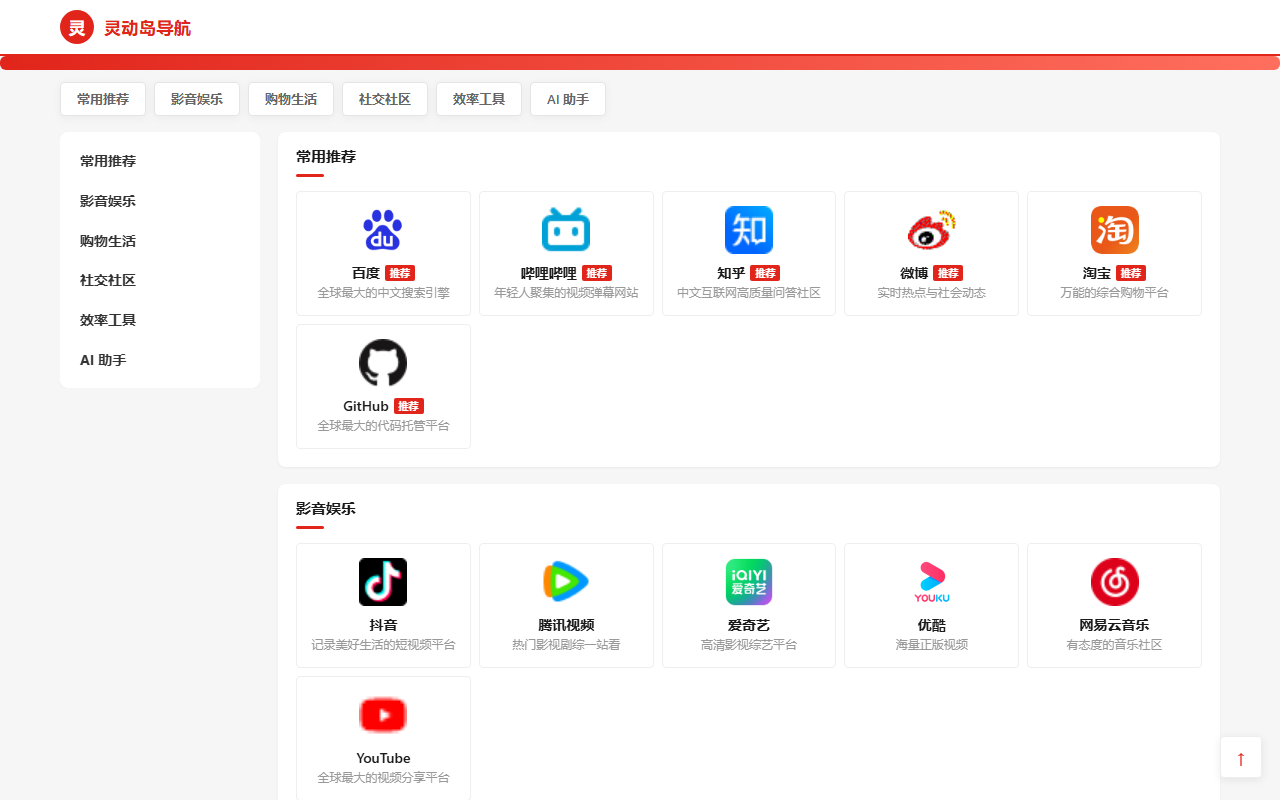Image resolution: width=1280 pixels, height=800 pixels.
Task: Open the 微博 eye logo icon
Action: pyautogui.click(x=932, y=230)
